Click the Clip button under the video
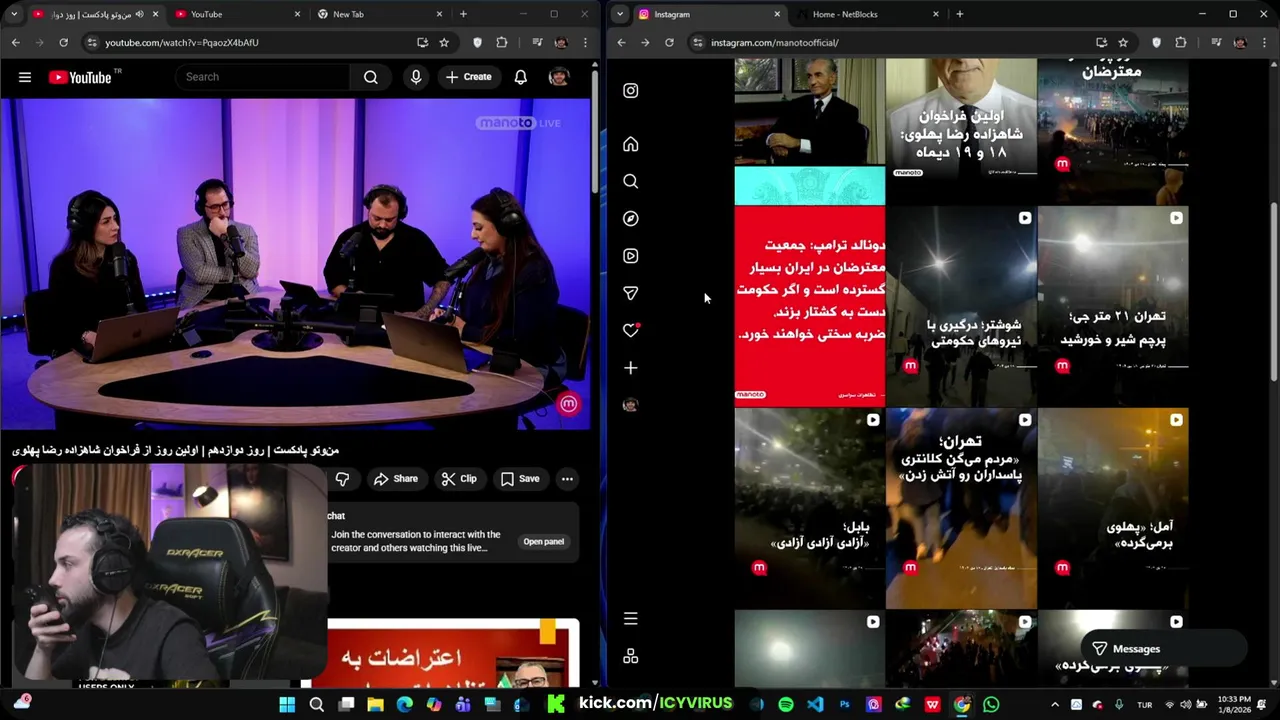 pos(459,479)
